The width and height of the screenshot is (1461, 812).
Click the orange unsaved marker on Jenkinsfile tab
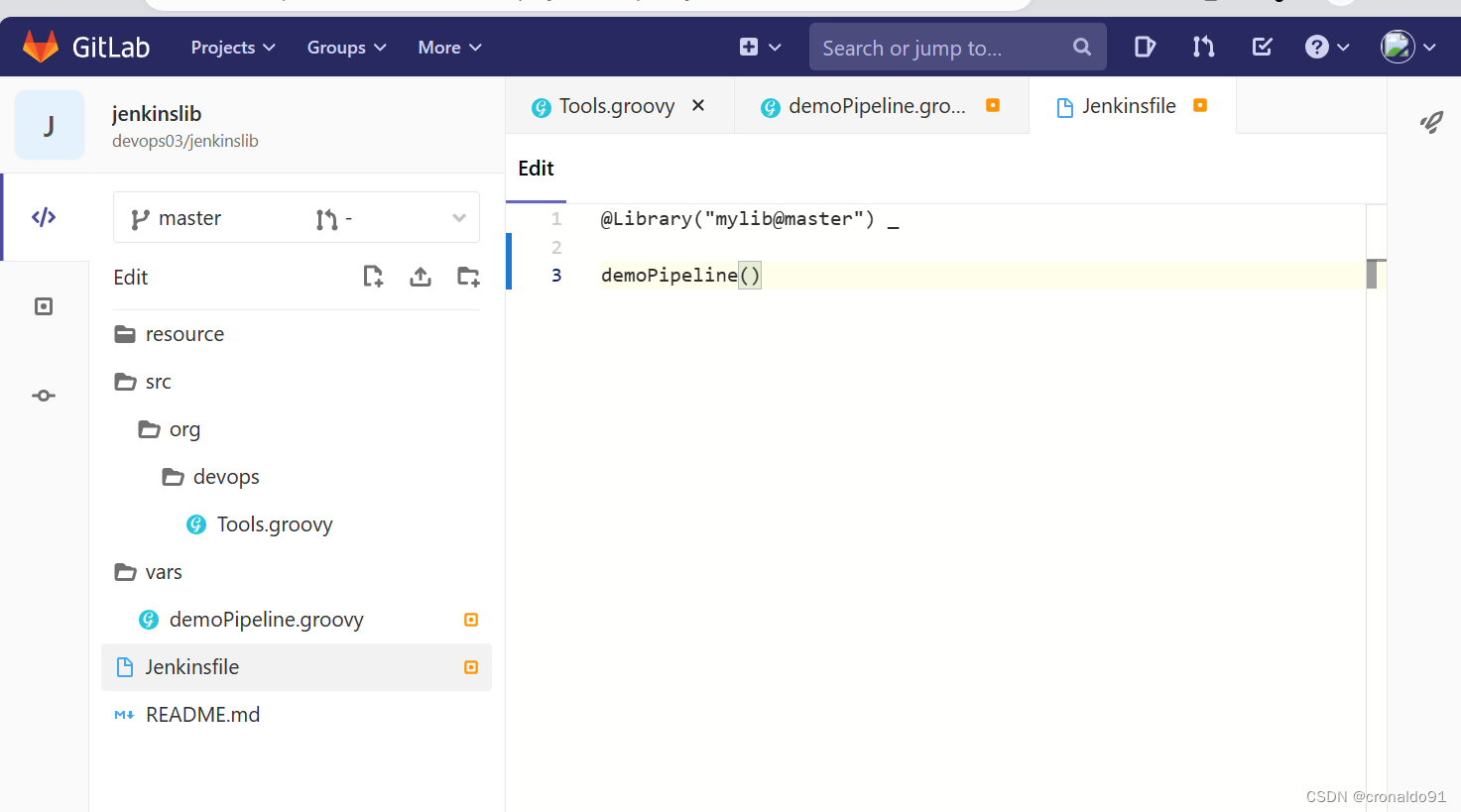[1200, 105]
